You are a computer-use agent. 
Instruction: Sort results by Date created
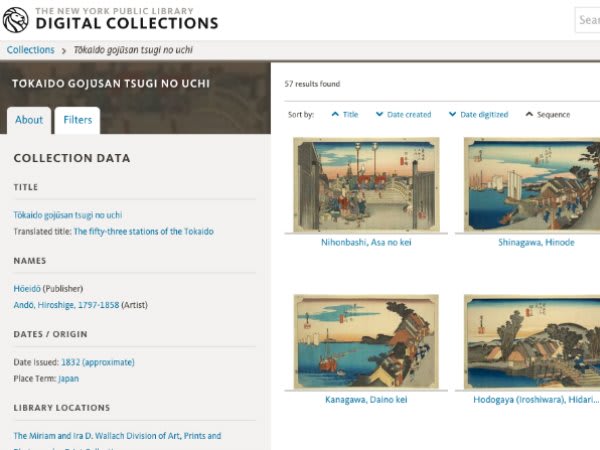point(409,114)
